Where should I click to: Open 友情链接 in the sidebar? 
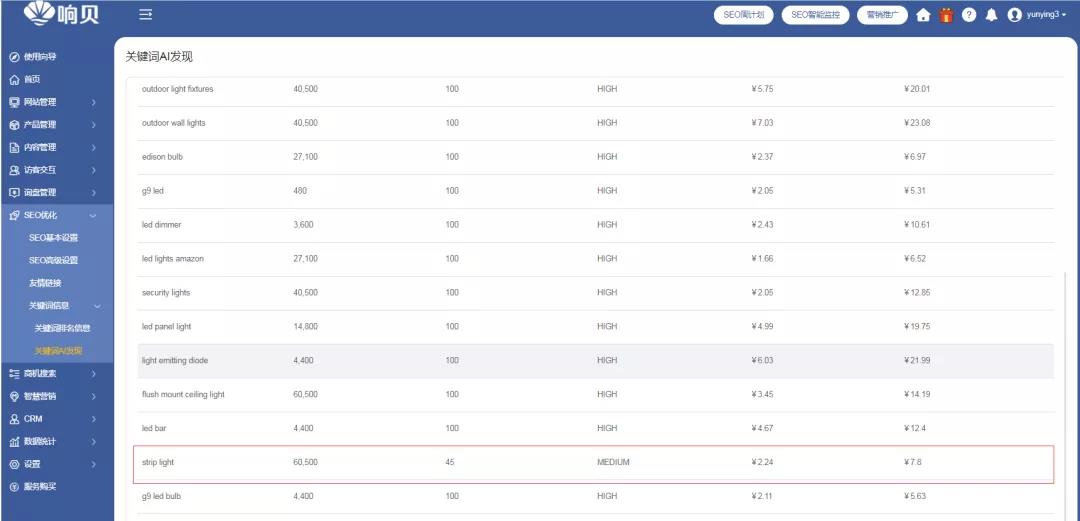45,283
